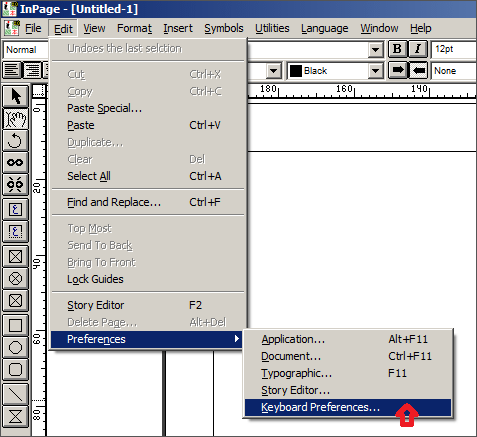Open the dropdown arrow left of Black color

(x=273, y=71)
